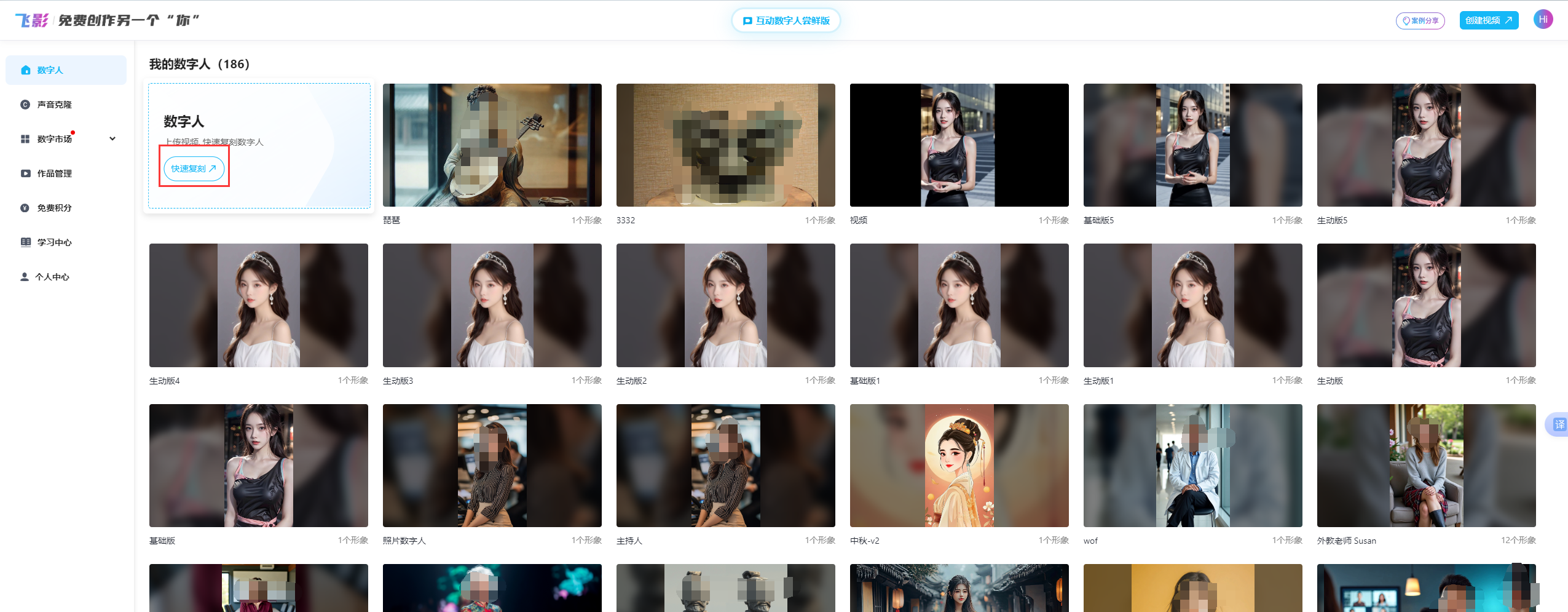Open the wof thumbnail
Image resolution: width=1568 pixels, height=612 pixels.
point(1192,466)
